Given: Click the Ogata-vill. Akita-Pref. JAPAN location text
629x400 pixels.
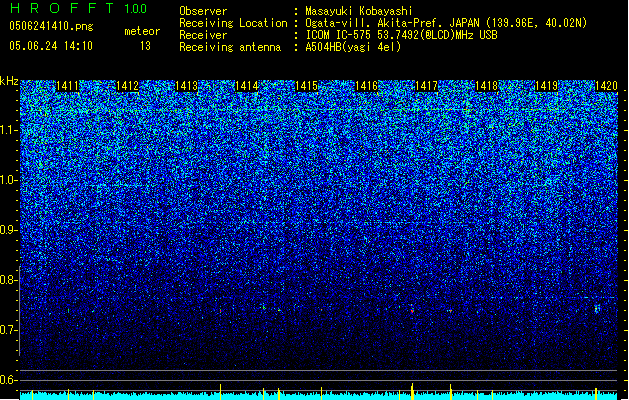Looking at the screenshot, I should 446,23.
